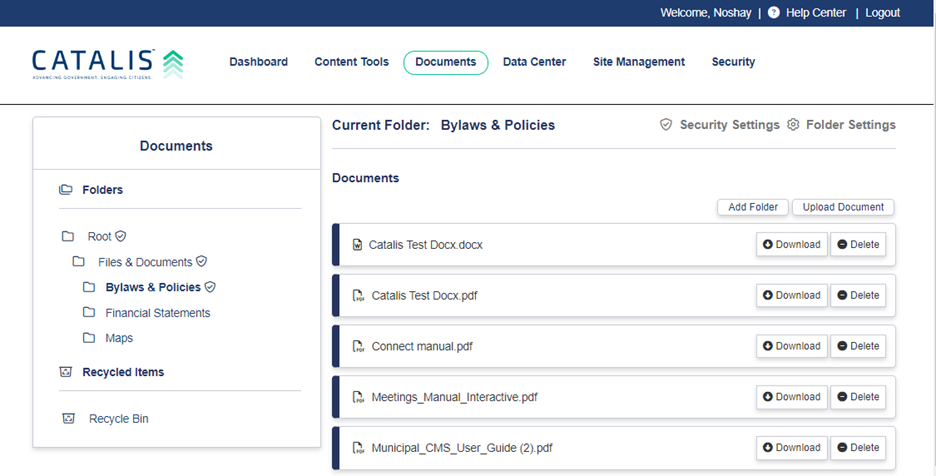Download Meetings_Manual_Interactive.pdf

pos(791,397)
